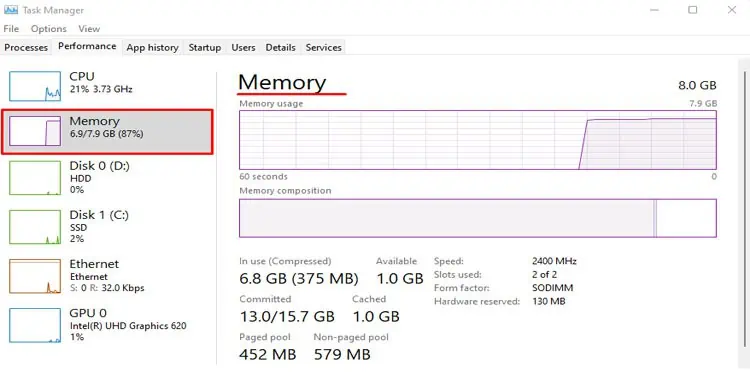Click the SSD type label
This screenshot has height=375, width=750.
pos(78,228)
